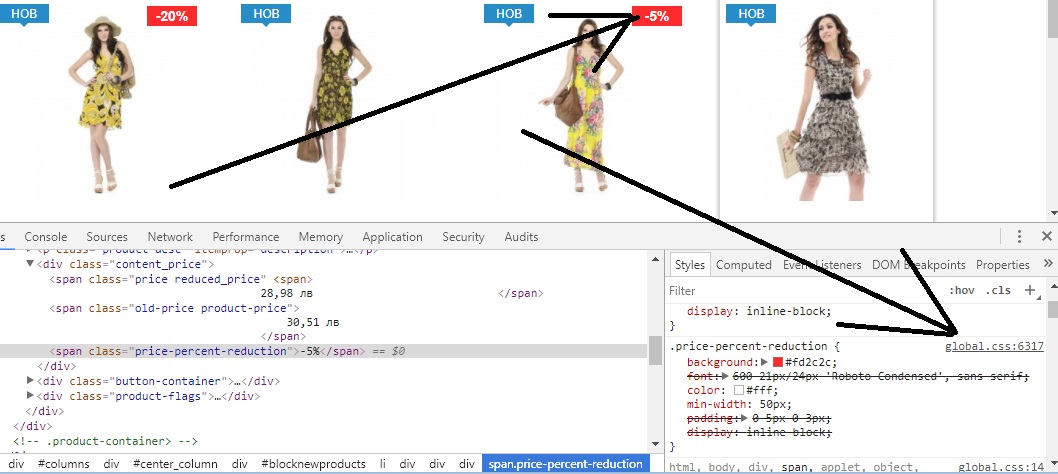Screen dimensions: 1058x474
Task: Click the color: #fff declaration
Action: point(733,390)
